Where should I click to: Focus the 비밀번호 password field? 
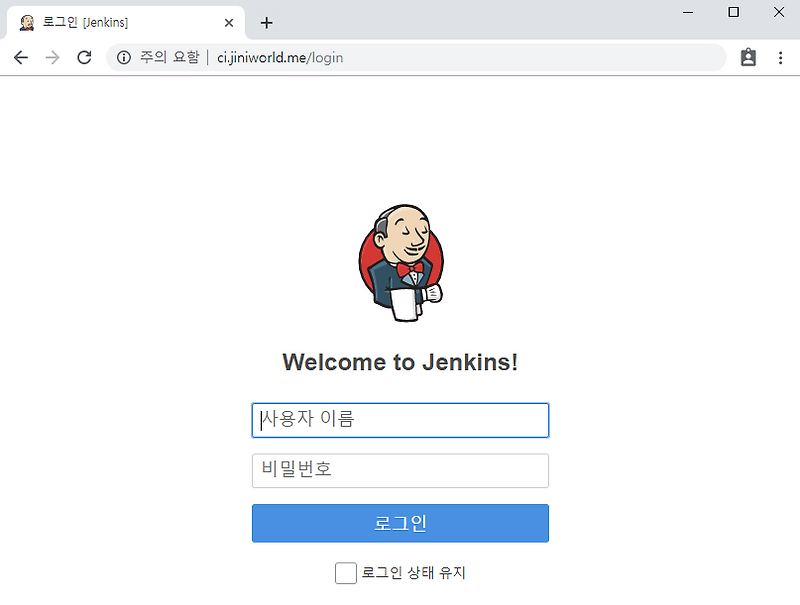(400, 470)
